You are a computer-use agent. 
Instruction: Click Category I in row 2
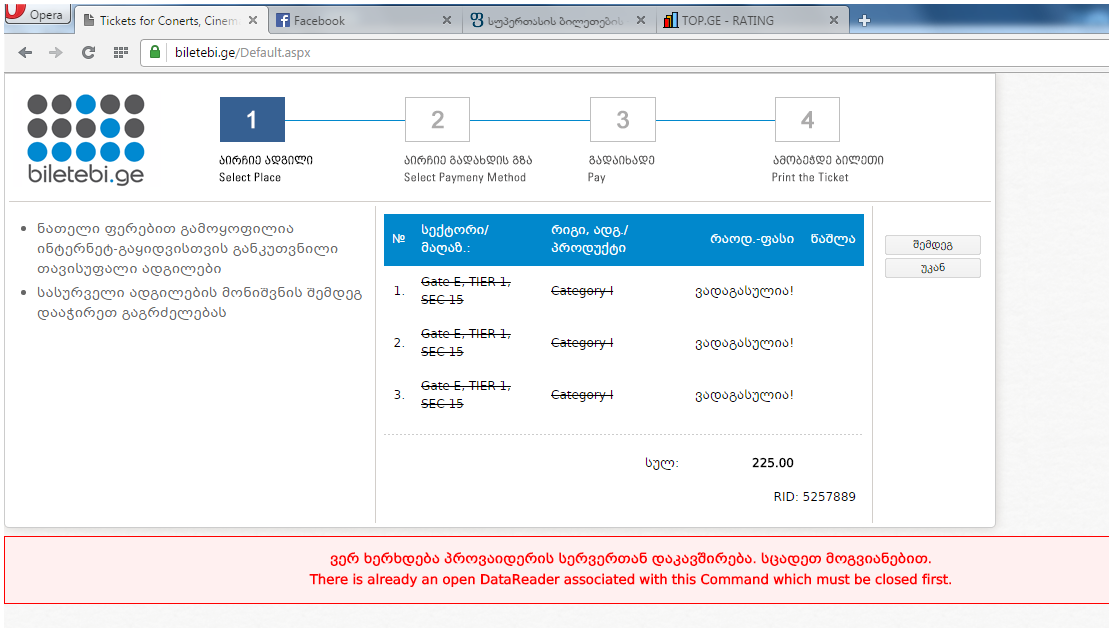tap(582, 342)
